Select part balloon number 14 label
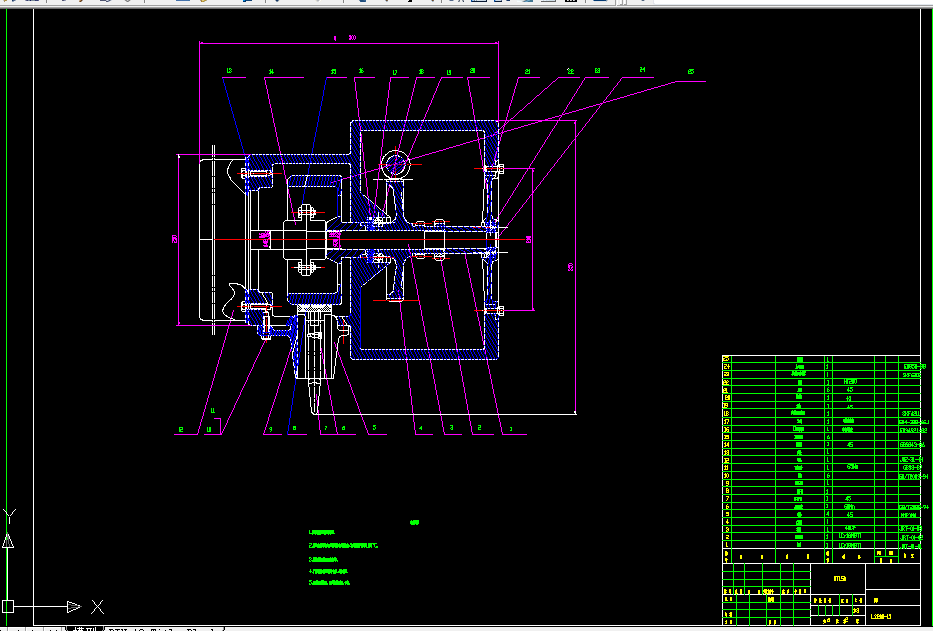This screenshot has height=631, width=933. click(x=271, y=71)
